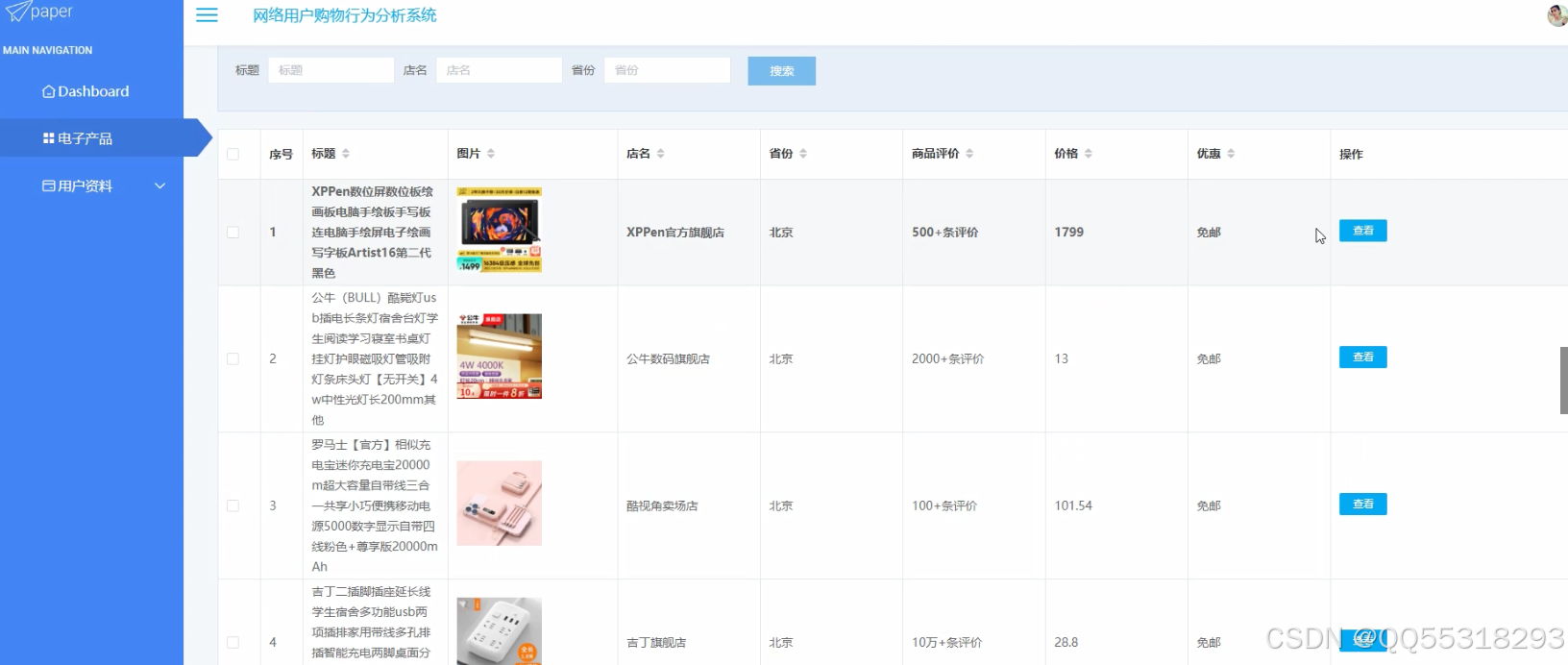Focus the 店名 search input field
This screenshot has width=1568, height=665.
[x=499, y=70]
